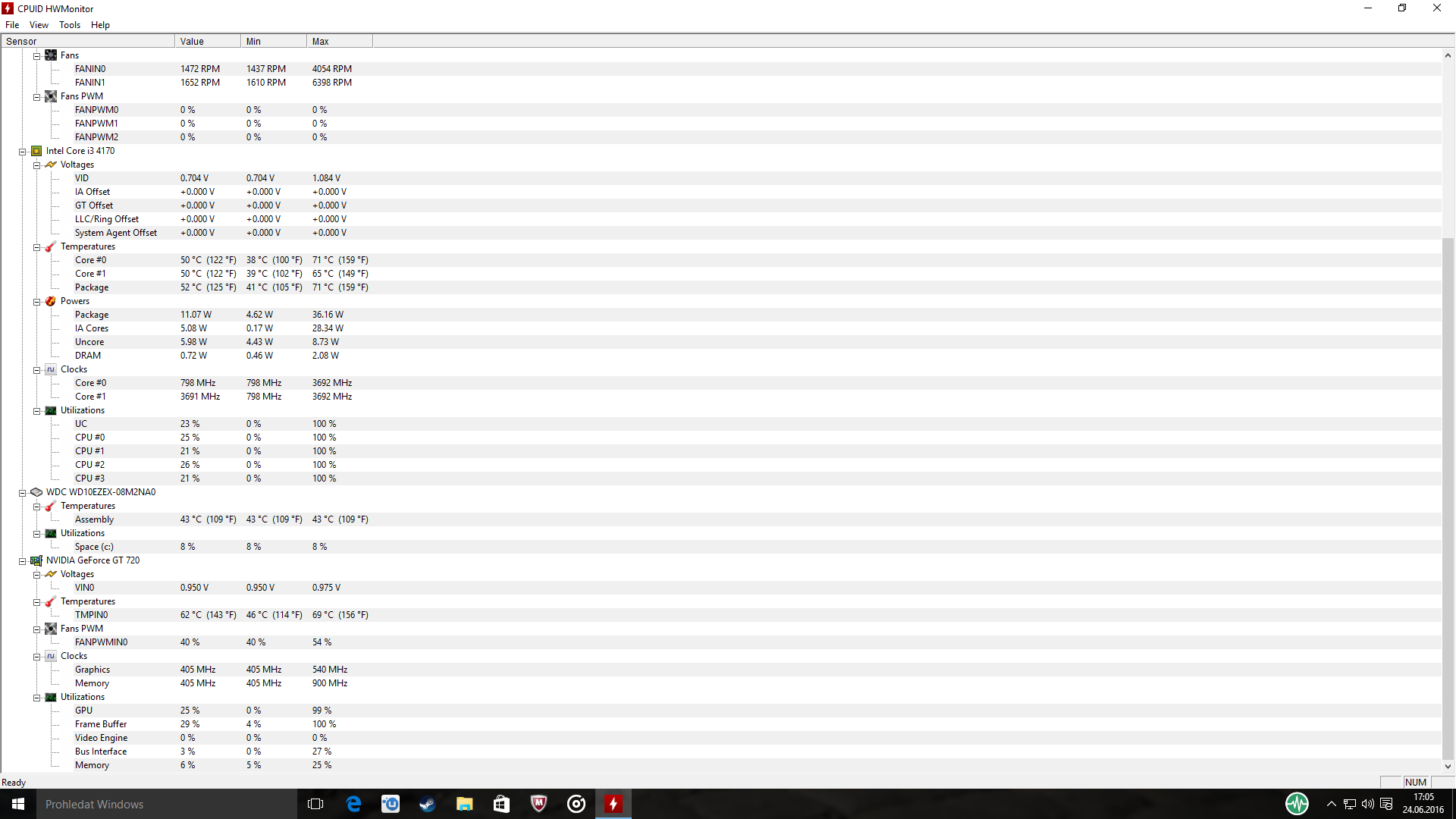The height and width of the screenshot is (819, 1456).
Task: Click the Intel Utilizations chart icon
Action: [51, 410]
